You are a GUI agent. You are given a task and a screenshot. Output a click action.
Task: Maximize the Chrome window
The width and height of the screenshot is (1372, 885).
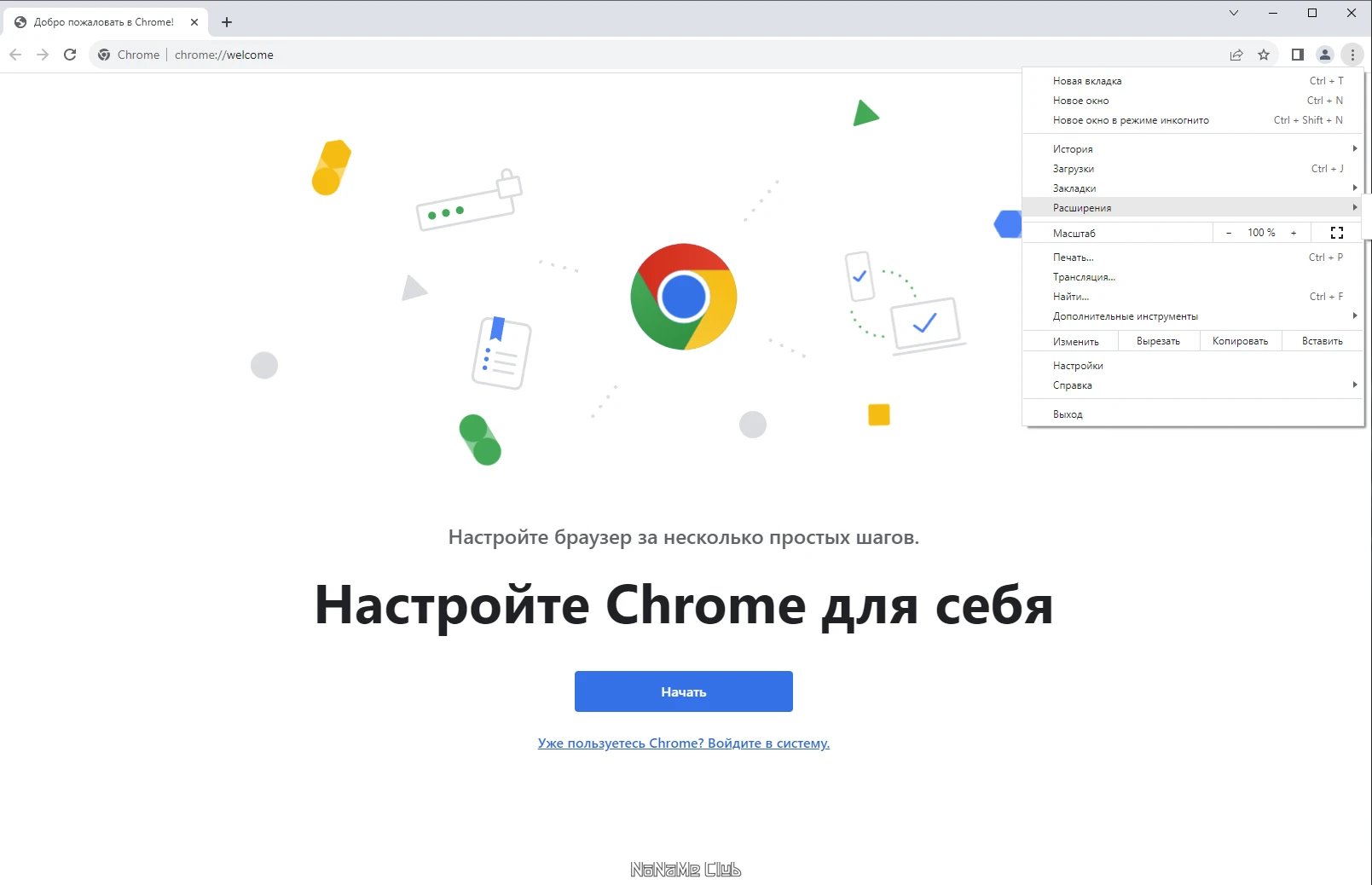pyautogui.click(x=1312, y=13)
